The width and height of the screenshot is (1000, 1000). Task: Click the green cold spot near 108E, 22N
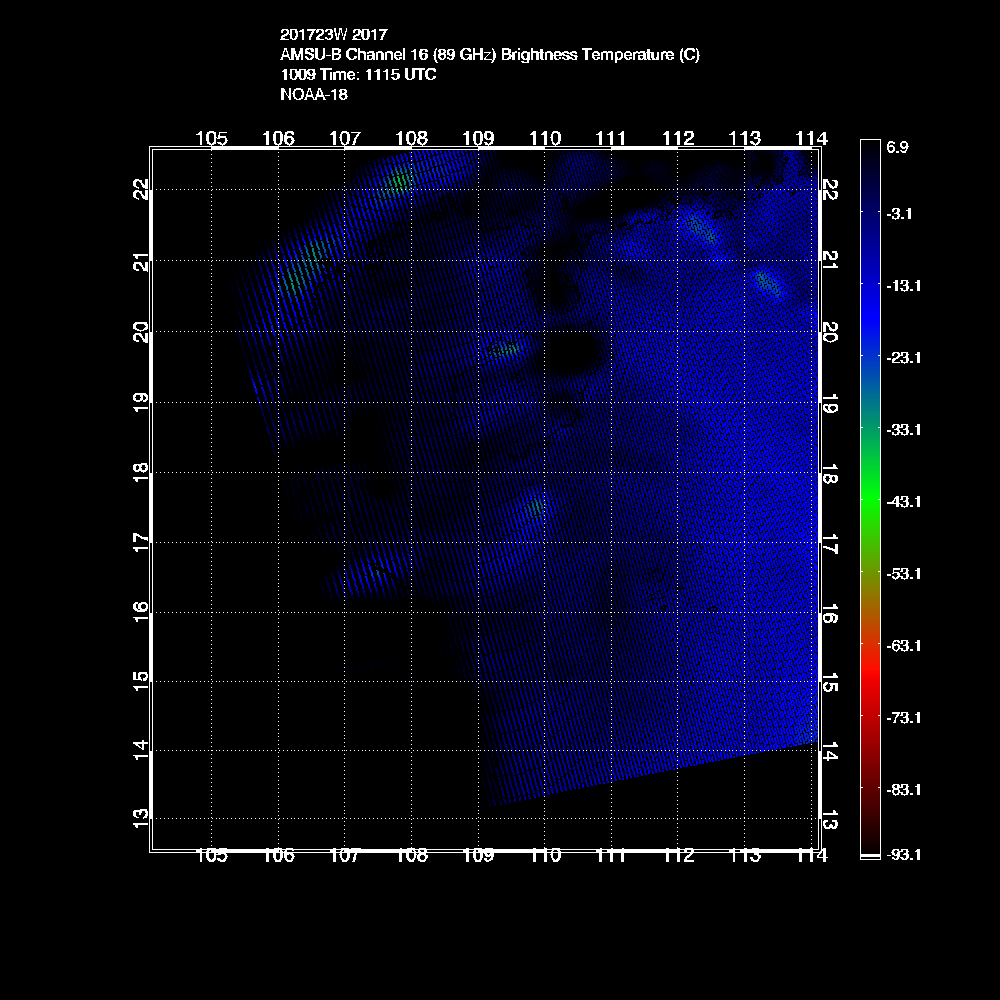tap(400, 181)
